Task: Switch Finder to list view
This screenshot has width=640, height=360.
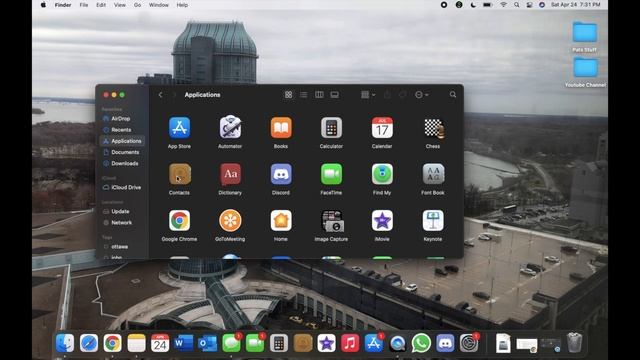Action: pos(304,95)
